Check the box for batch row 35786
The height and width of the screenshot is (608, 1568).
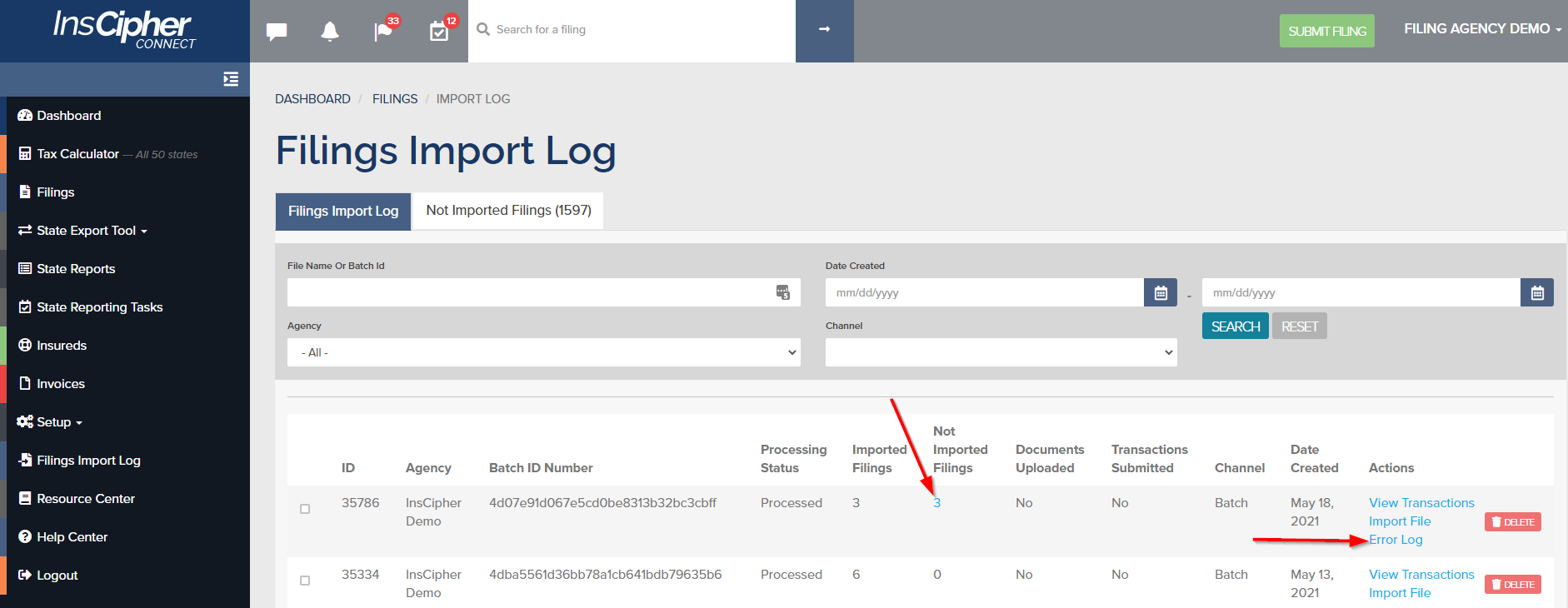coord(305,509)
